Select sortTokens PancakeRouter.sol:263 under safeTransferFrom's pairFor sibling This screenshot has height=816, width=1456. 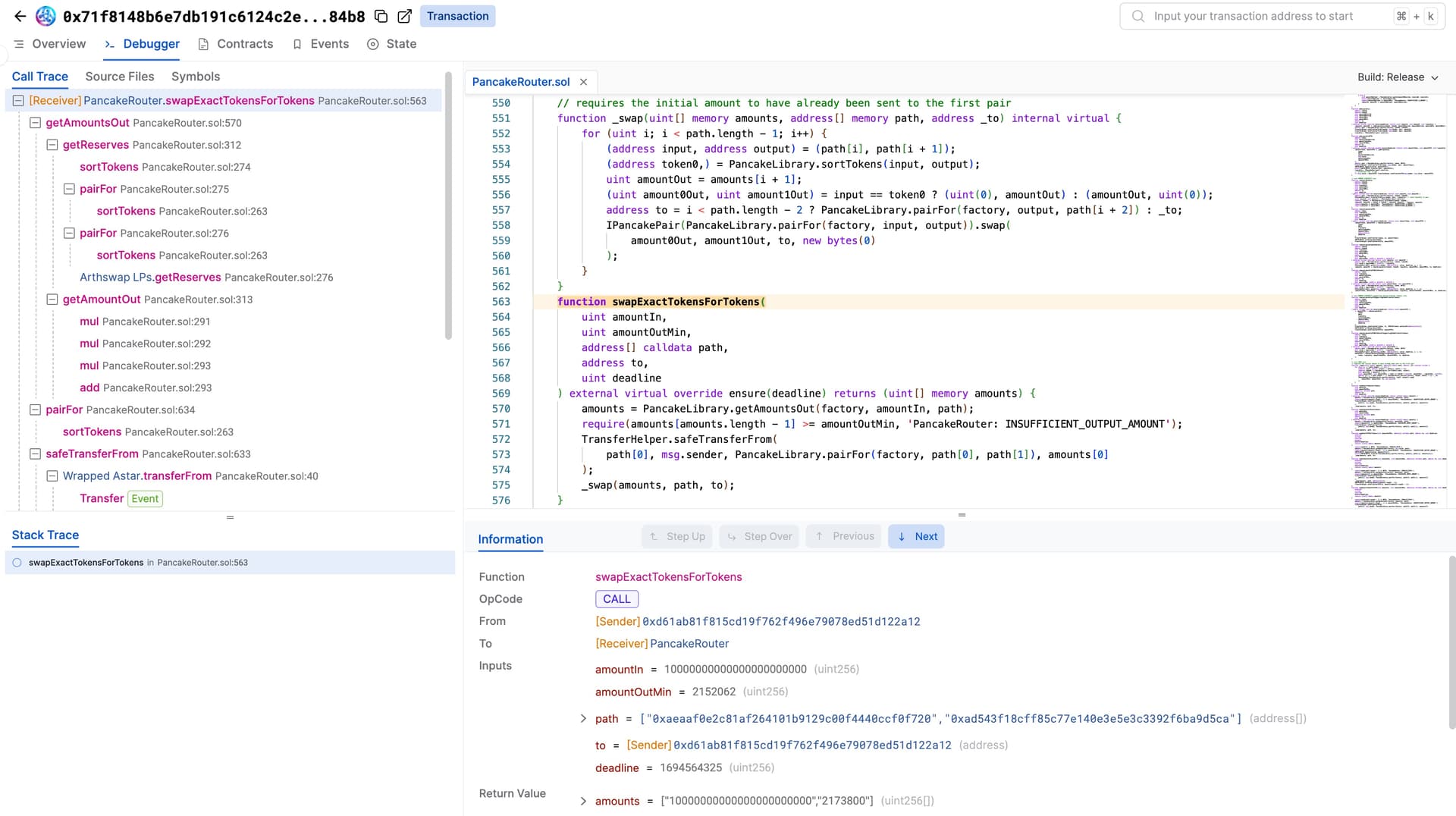tap(148, 432)
